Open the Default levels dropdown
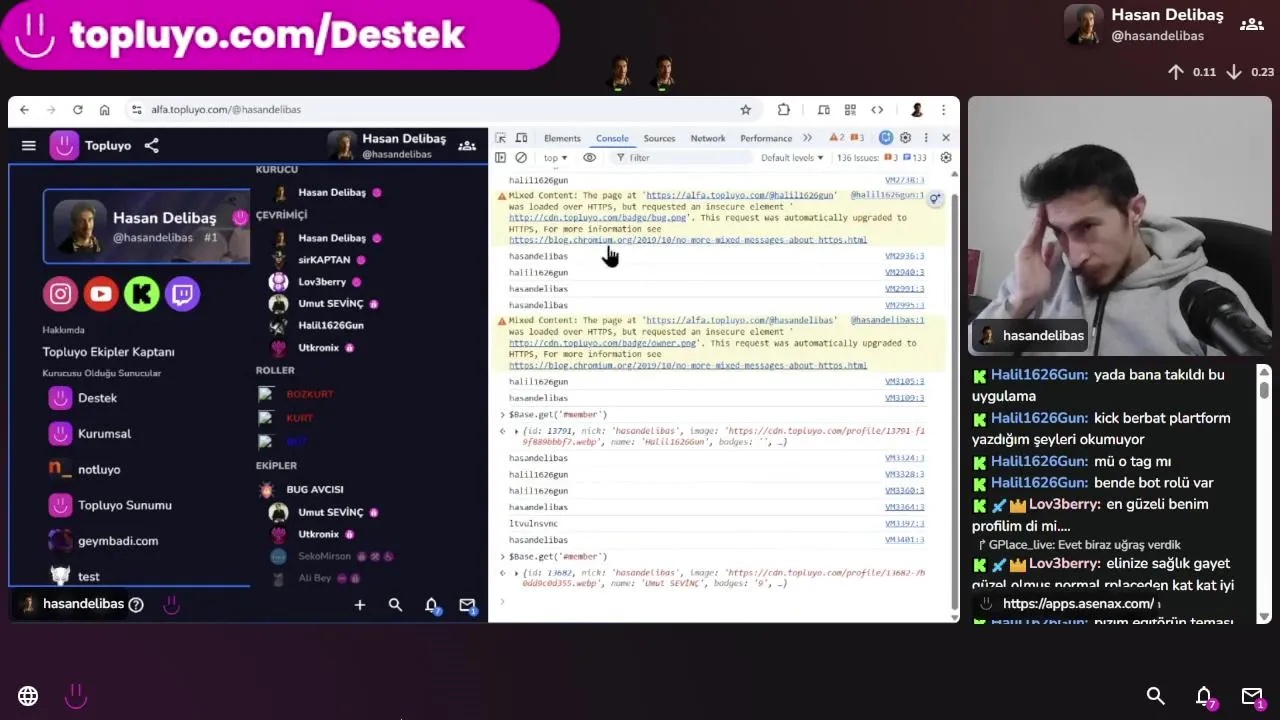This screenshot has width=1280, height=720. point(792,158)
